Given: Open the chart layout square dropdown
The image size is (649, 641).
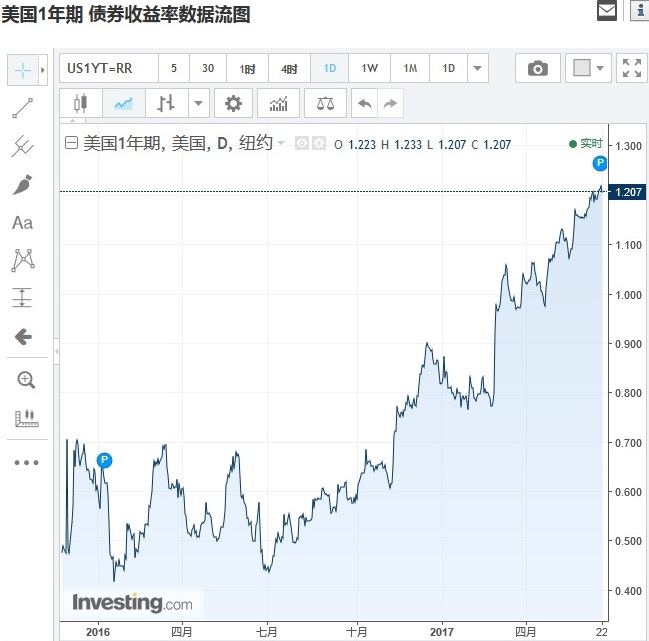Looking at the screenshot, I should click(588, 68).
